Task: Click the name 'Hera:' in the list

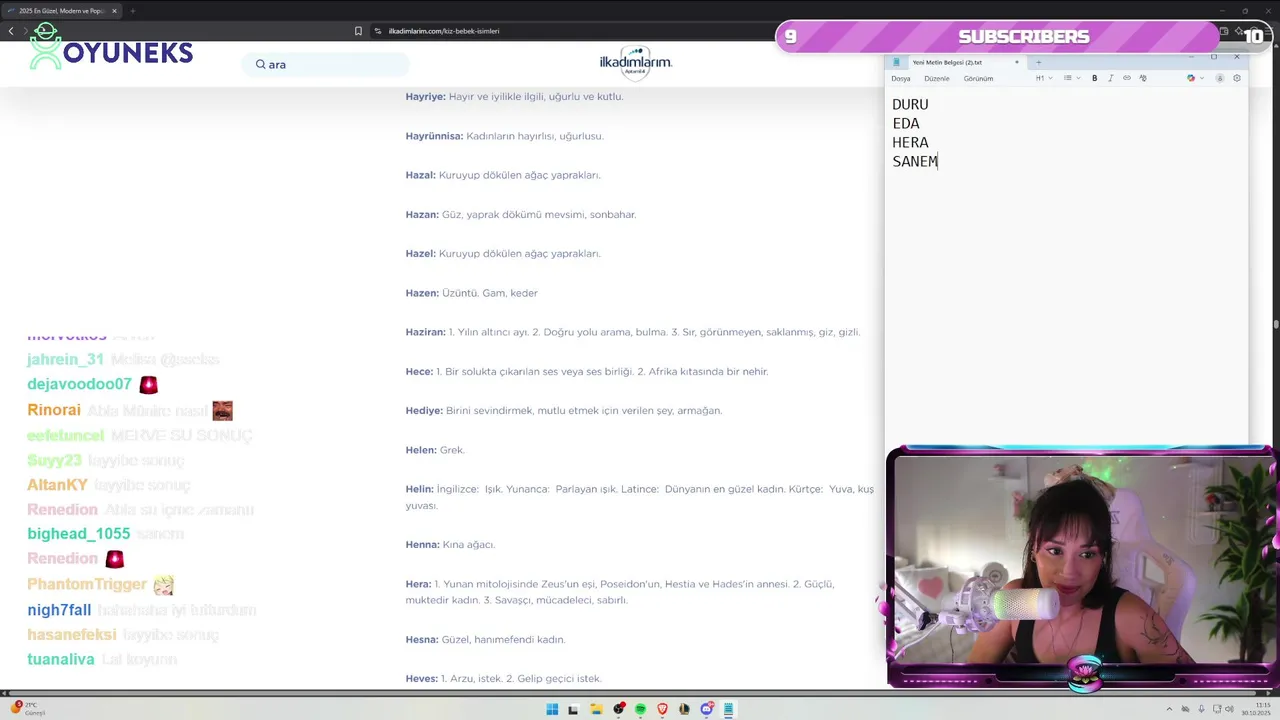Action: (418, 584)
